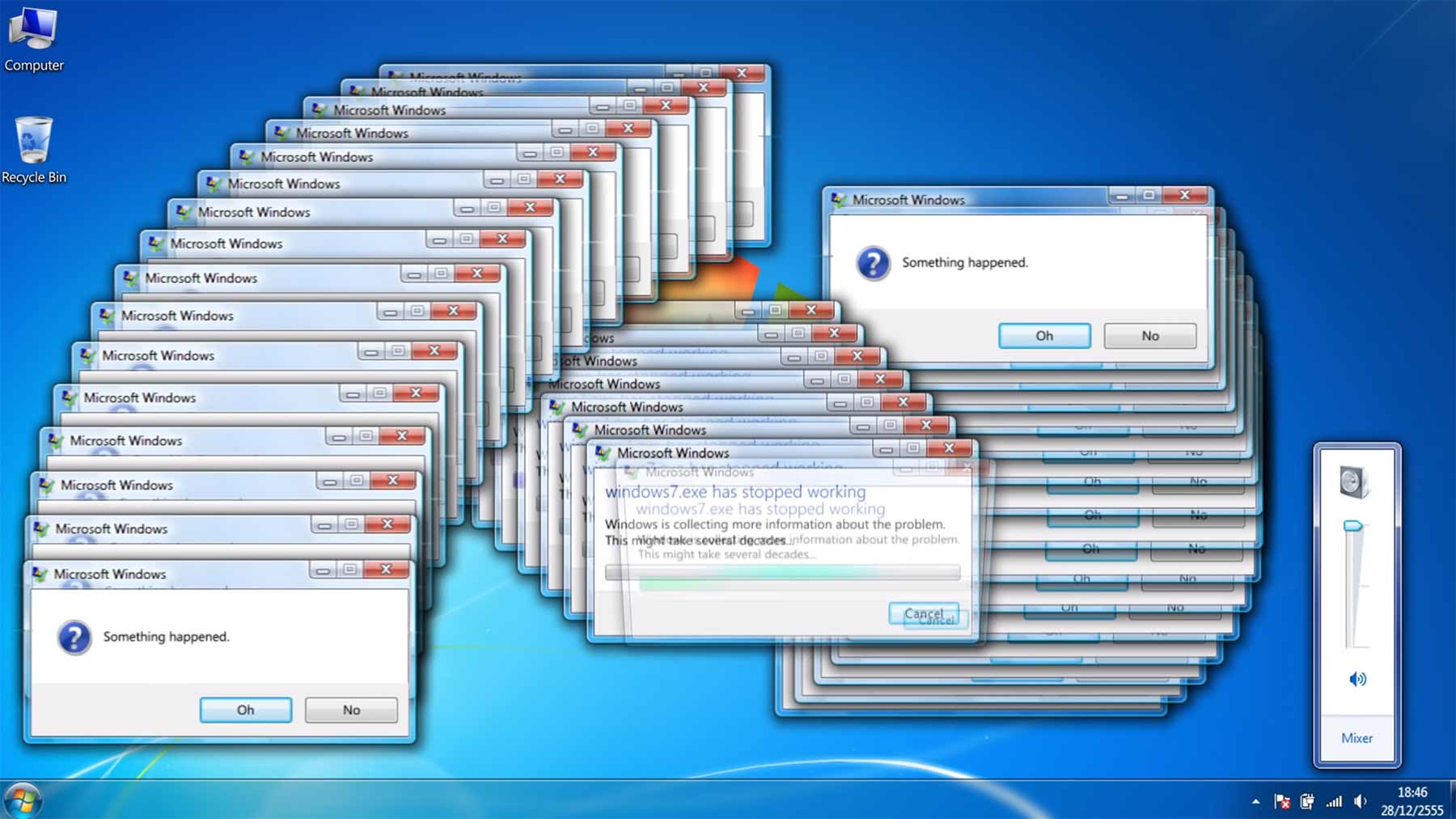This screenshot has width=1456, height=819.
Task: Expand the hidden tray icons arrow
Action: (1255, 801)
